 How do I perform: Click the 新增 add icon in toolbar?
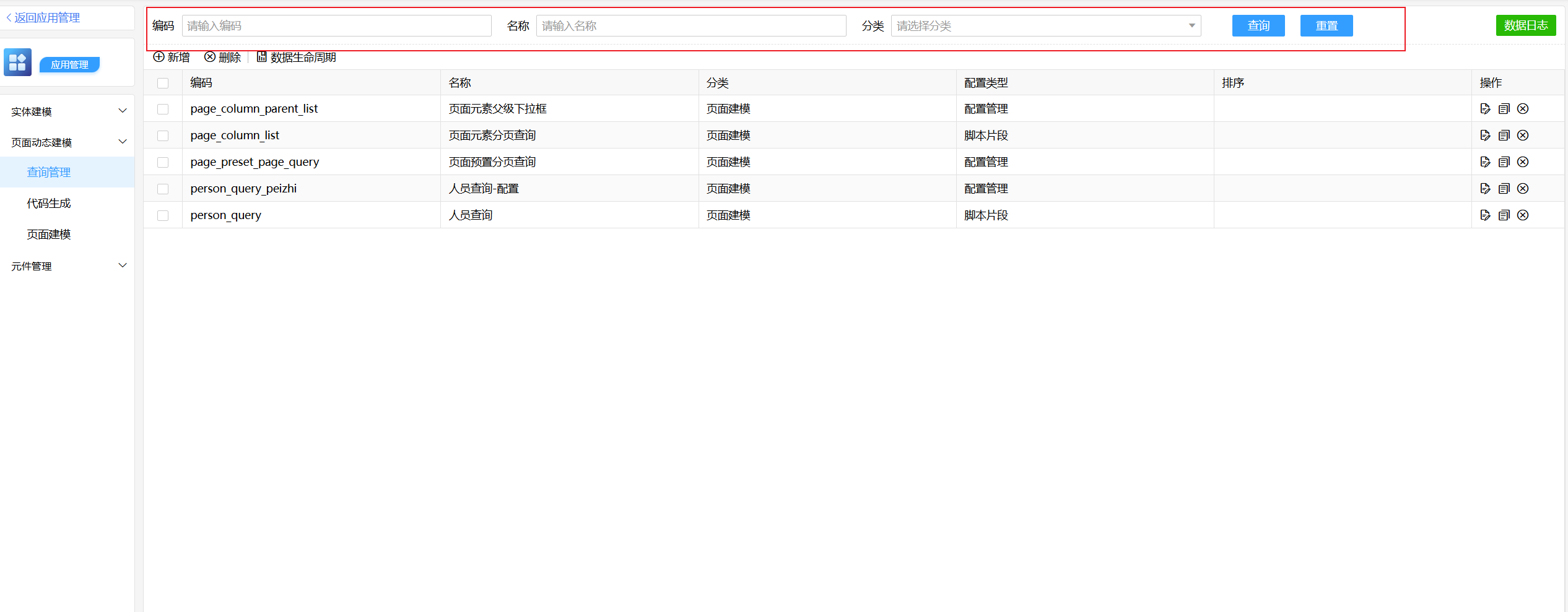click(x=159, y=57)
